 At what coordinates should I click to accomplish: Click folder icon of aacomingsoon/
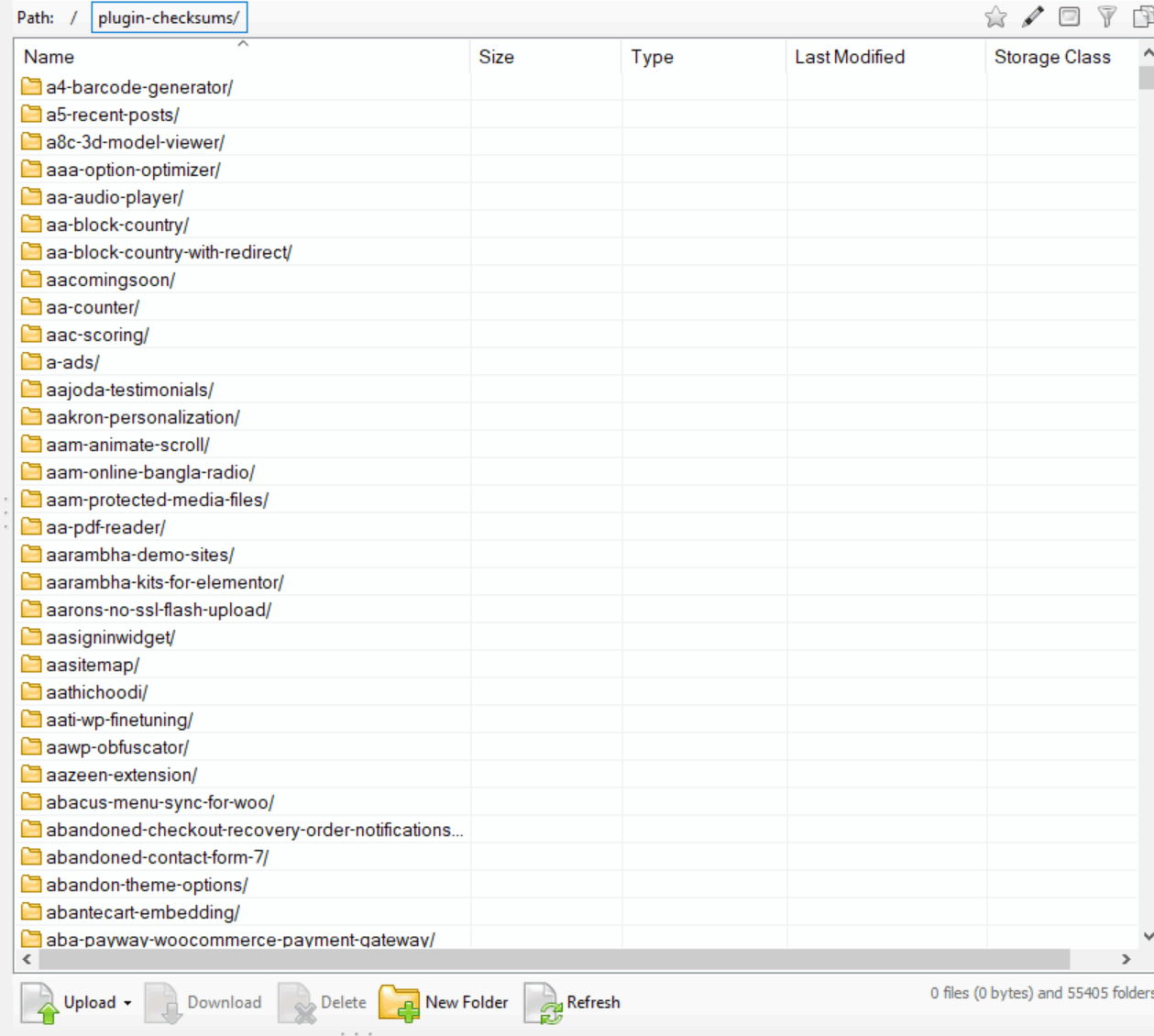click(32, 279)
